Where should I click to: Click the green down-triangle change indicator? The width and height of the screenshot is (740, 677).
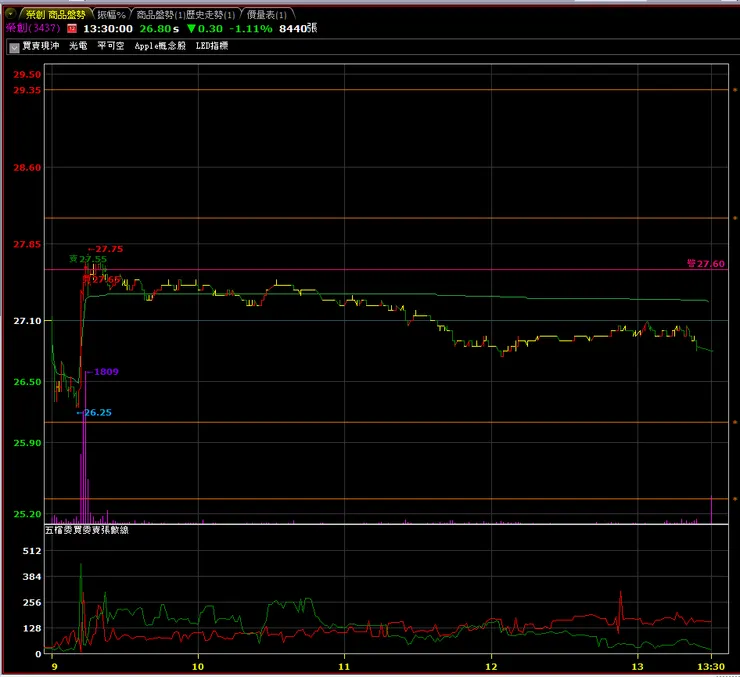point(191,29)
